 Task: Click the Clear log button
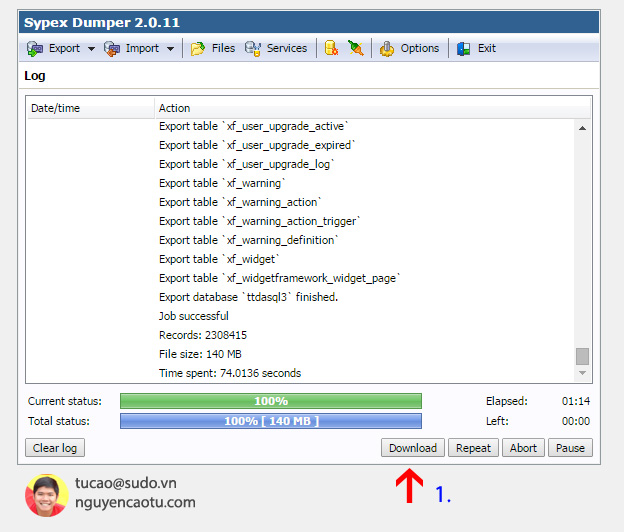(55, 448)
